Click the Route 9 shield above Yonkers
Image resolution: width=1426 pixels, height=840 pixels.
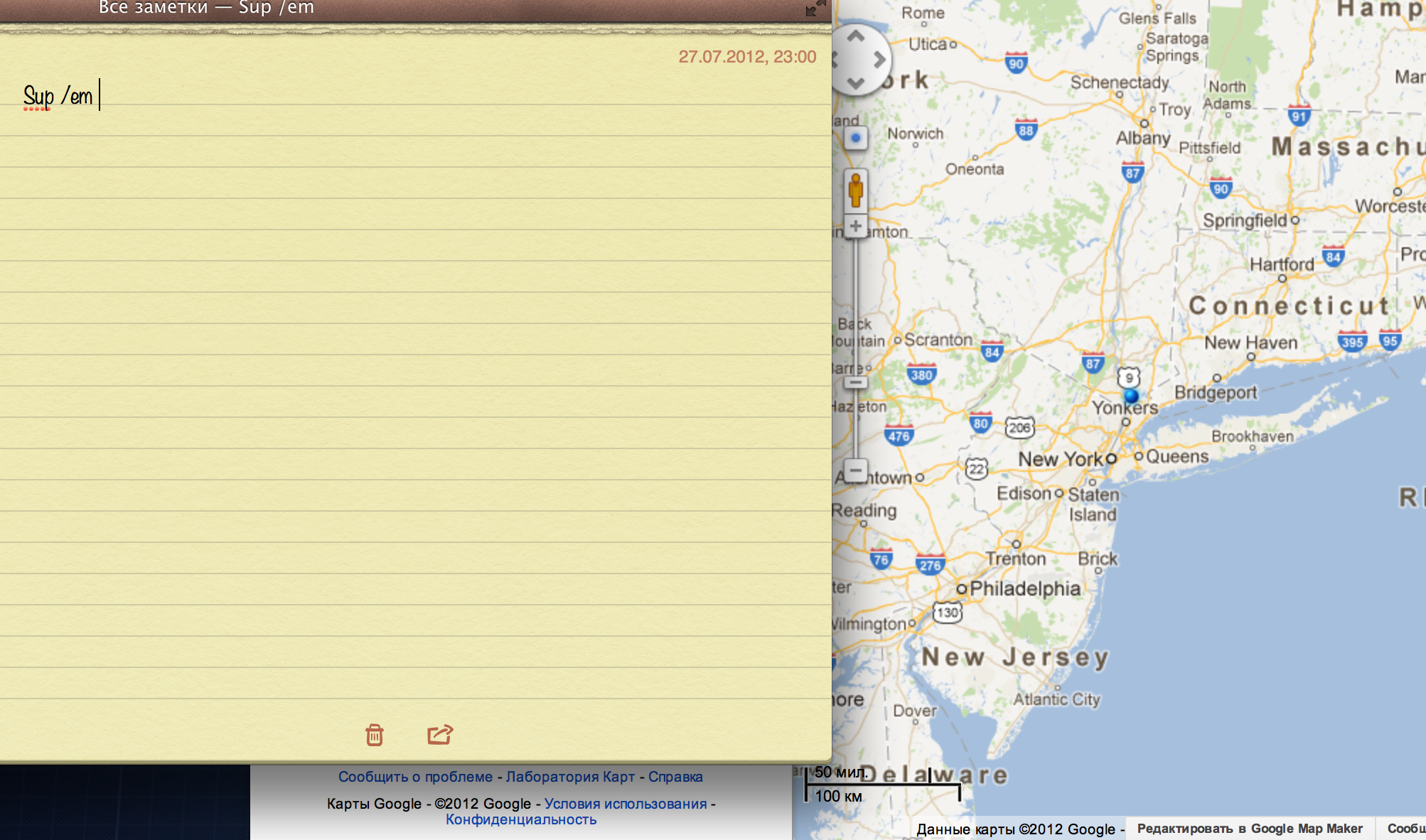(x=1129, y=377)
